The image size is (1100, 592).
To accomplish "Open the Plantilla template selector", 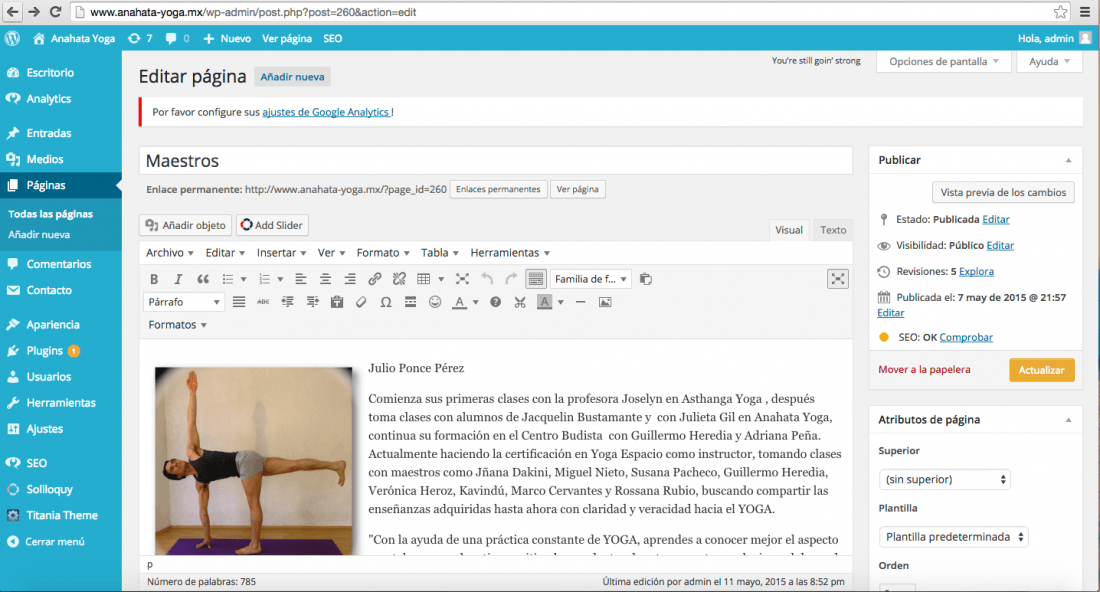I will [x=953, y=537].
